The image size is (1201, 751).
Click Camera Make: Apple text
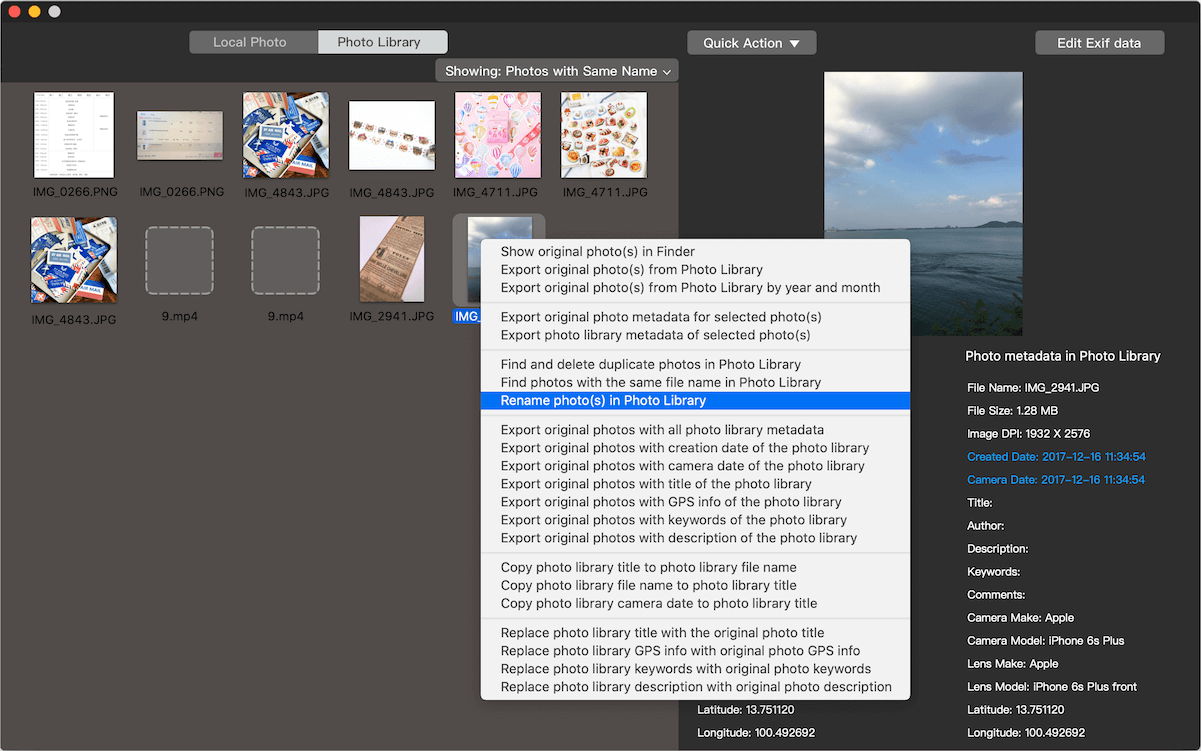(1020, 618)
